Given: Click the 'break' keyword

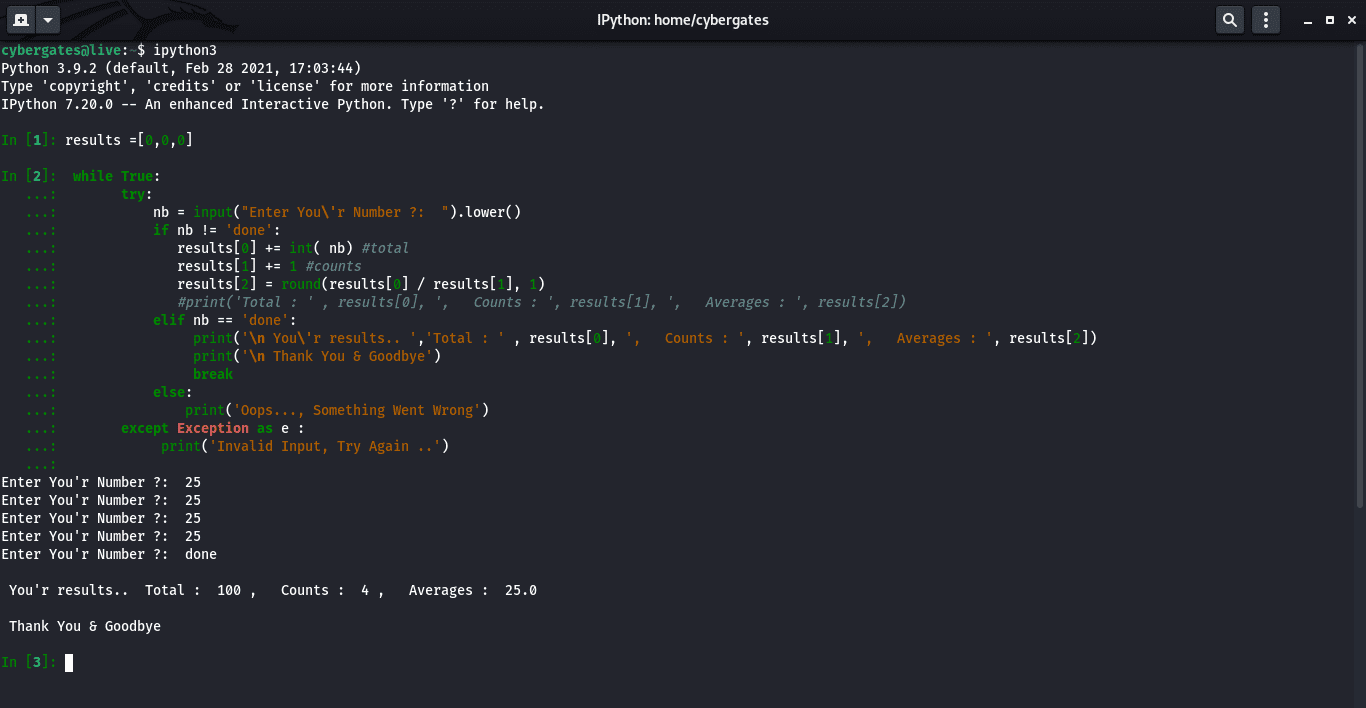Looking at the screenshot, I should click(213, 374).
